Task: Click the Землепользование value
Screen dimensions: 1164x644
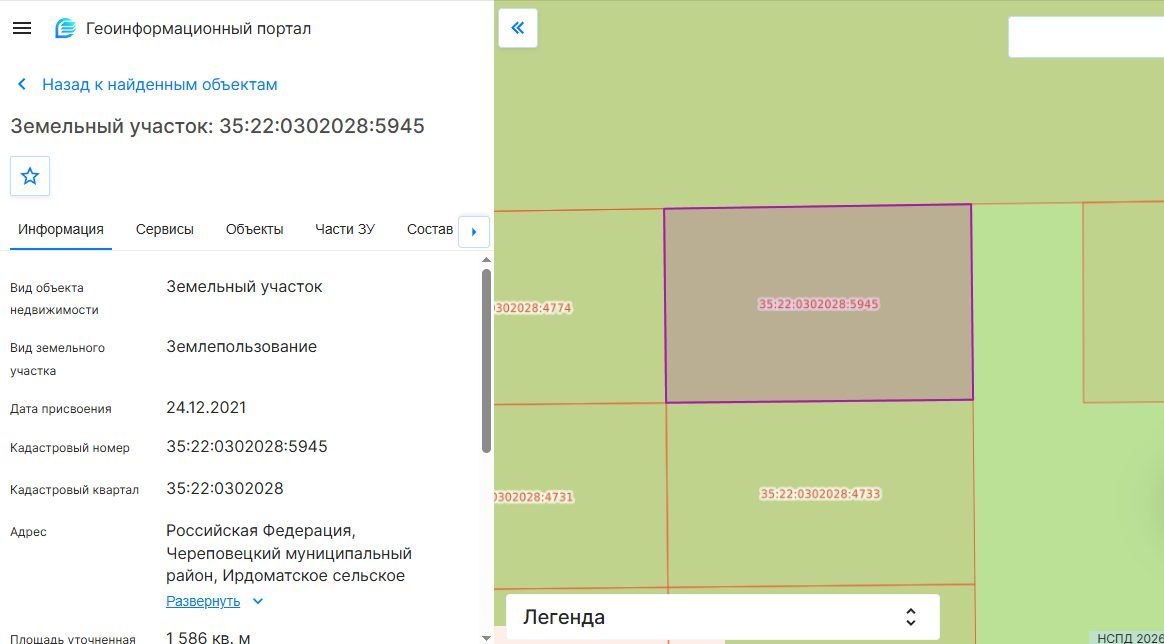Action: (x=241, y=346)
